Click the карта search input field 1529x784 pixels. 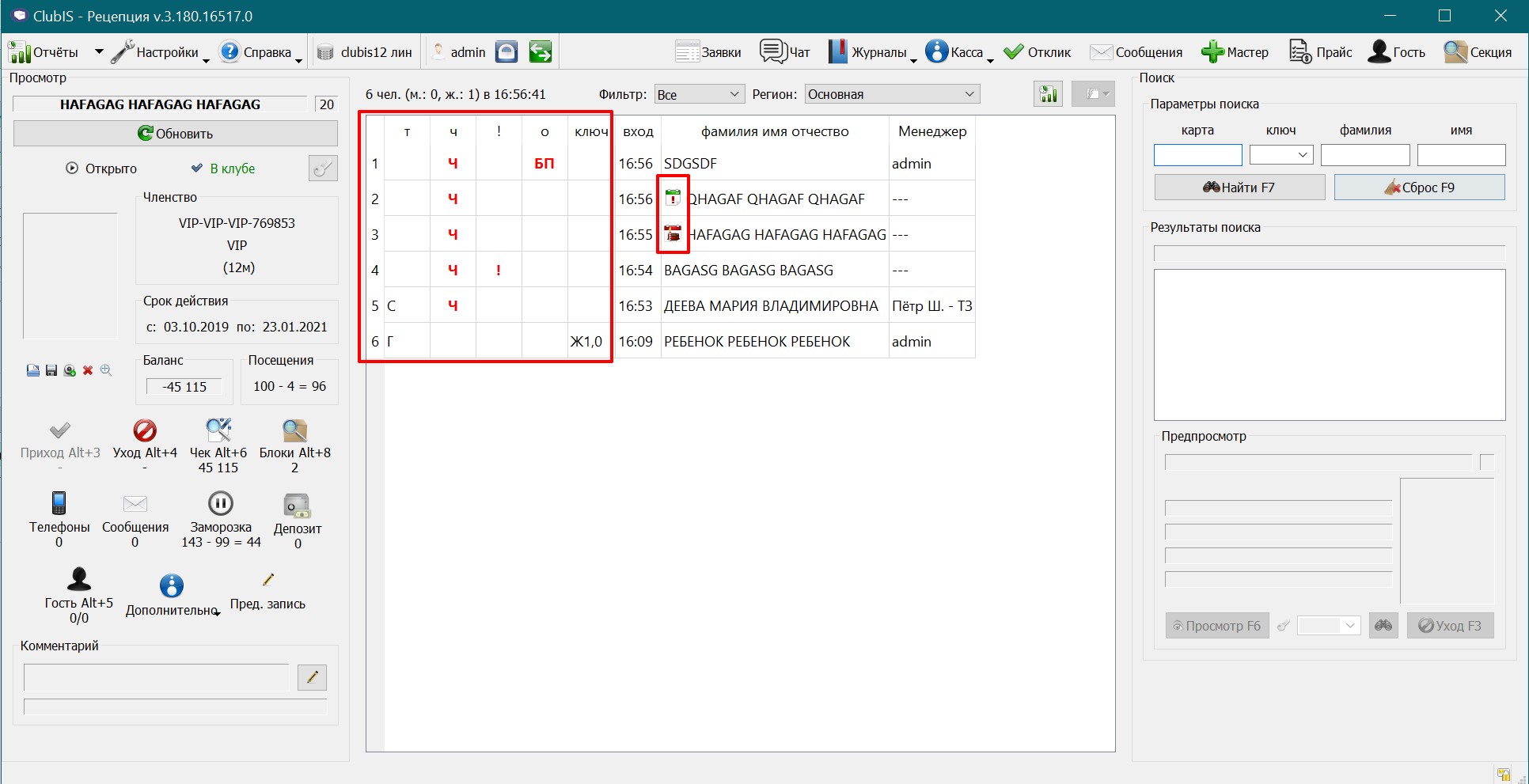1197,155
